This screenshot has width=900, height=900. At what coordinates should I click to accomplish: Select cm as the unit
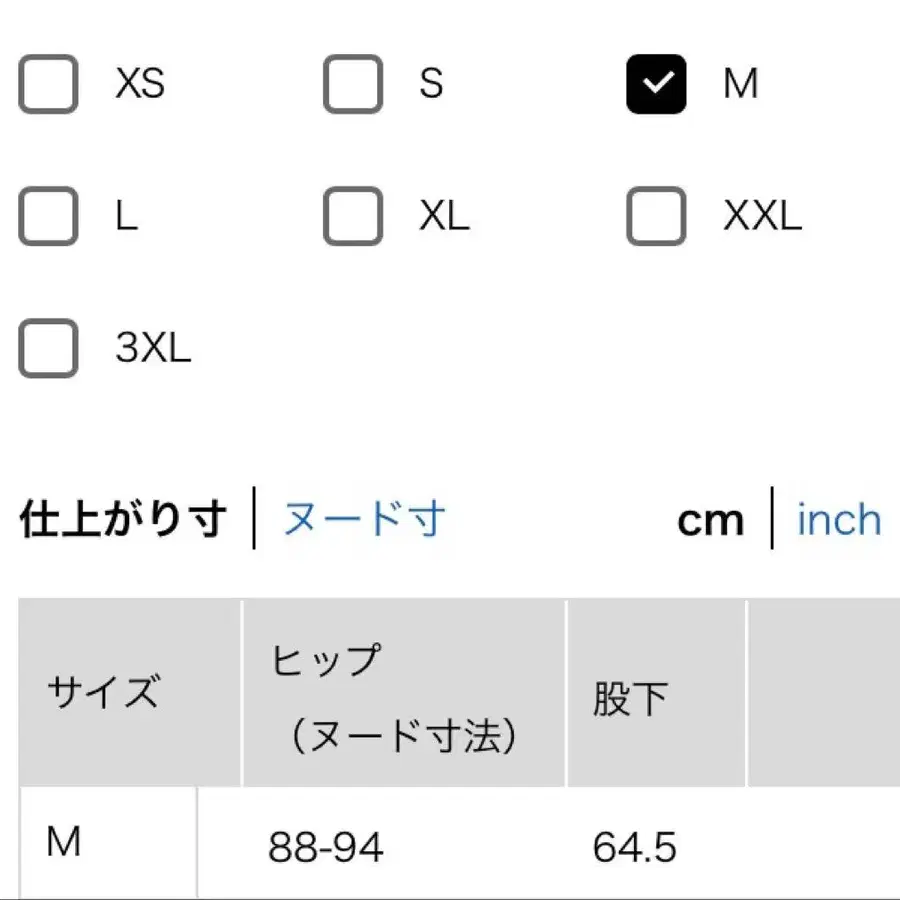coord(710,518)
